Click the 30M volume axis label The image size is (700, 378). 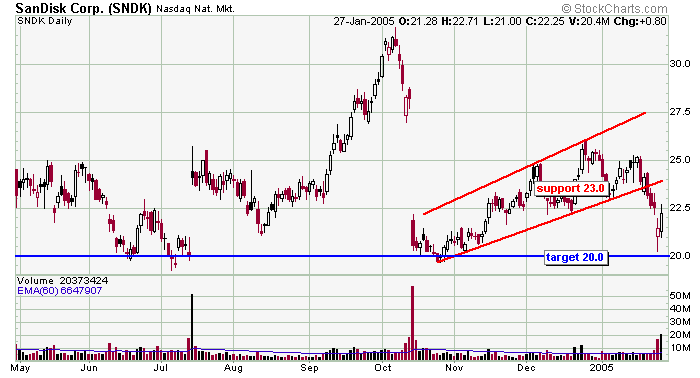[680, 322]
